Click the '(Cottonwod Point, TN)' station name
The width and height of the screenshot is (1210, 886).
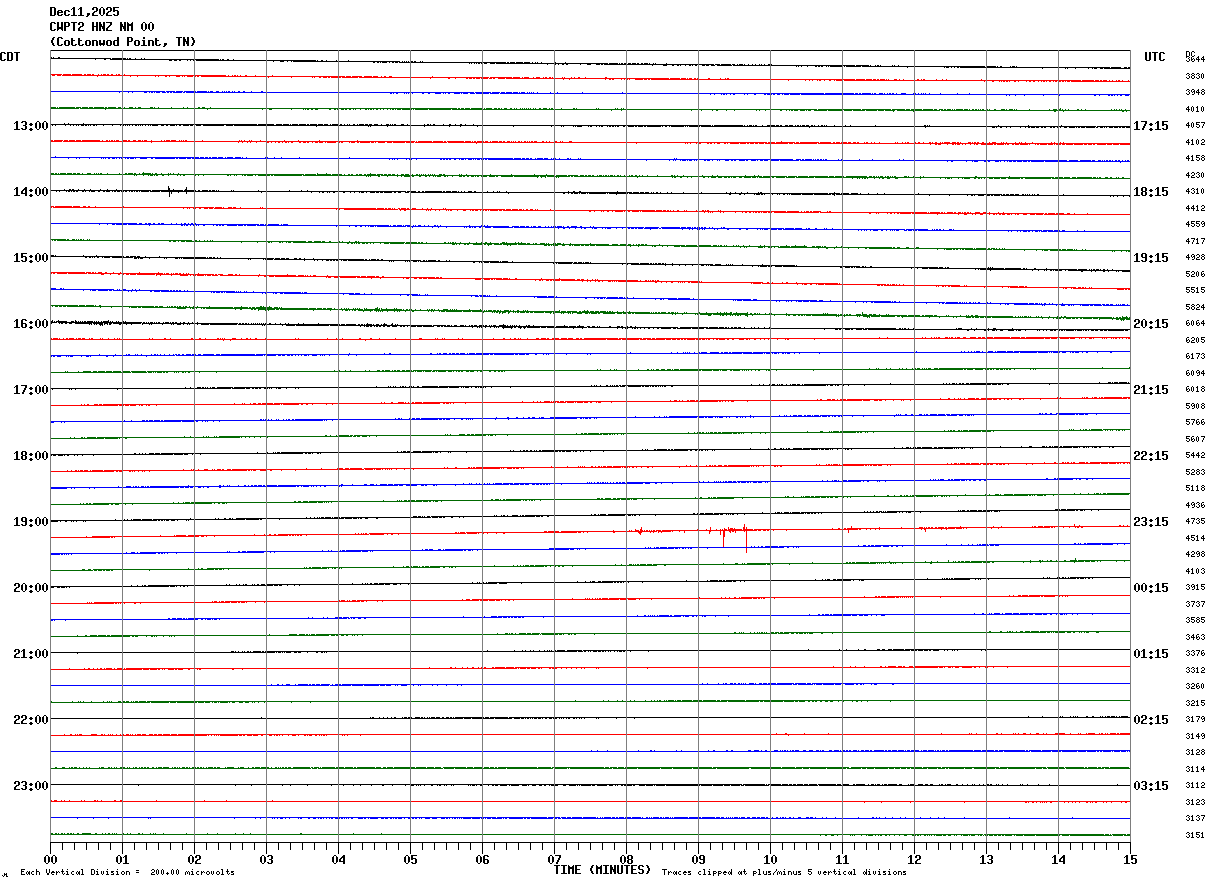pos(123,42)
